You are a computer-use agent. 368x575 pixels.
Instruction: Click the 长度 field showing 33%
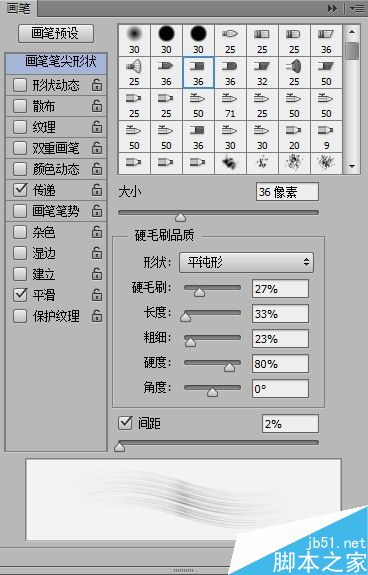point(280,314)
